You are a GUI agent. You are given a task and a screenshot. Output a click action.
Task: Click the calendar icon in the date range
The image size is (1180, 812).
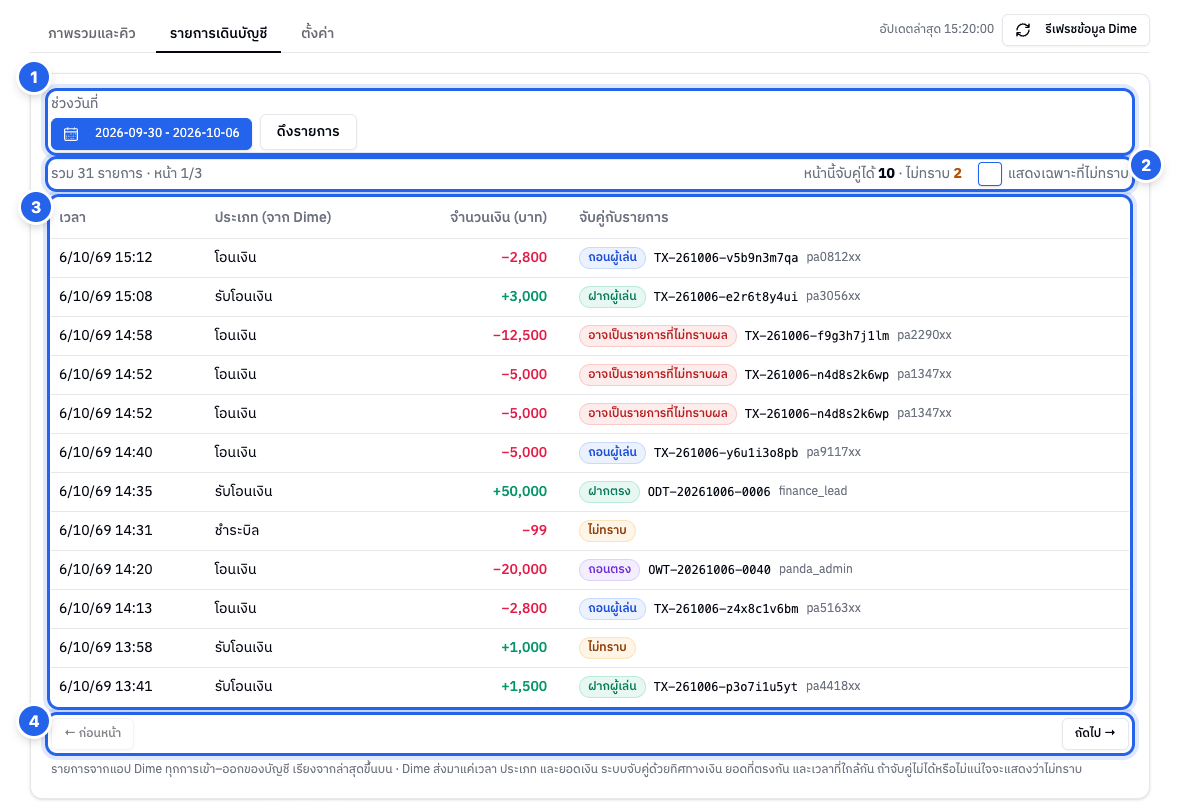[71, 134]
